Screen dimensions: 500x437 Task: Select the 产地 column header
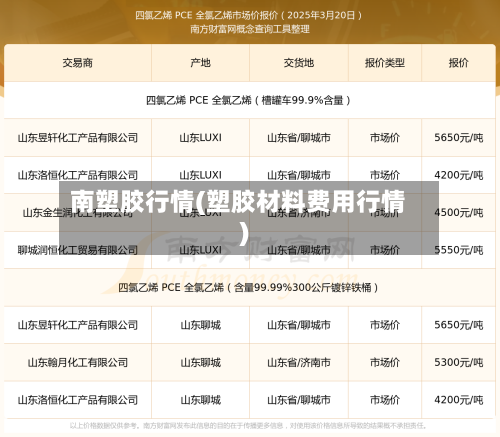coord(200,63)
